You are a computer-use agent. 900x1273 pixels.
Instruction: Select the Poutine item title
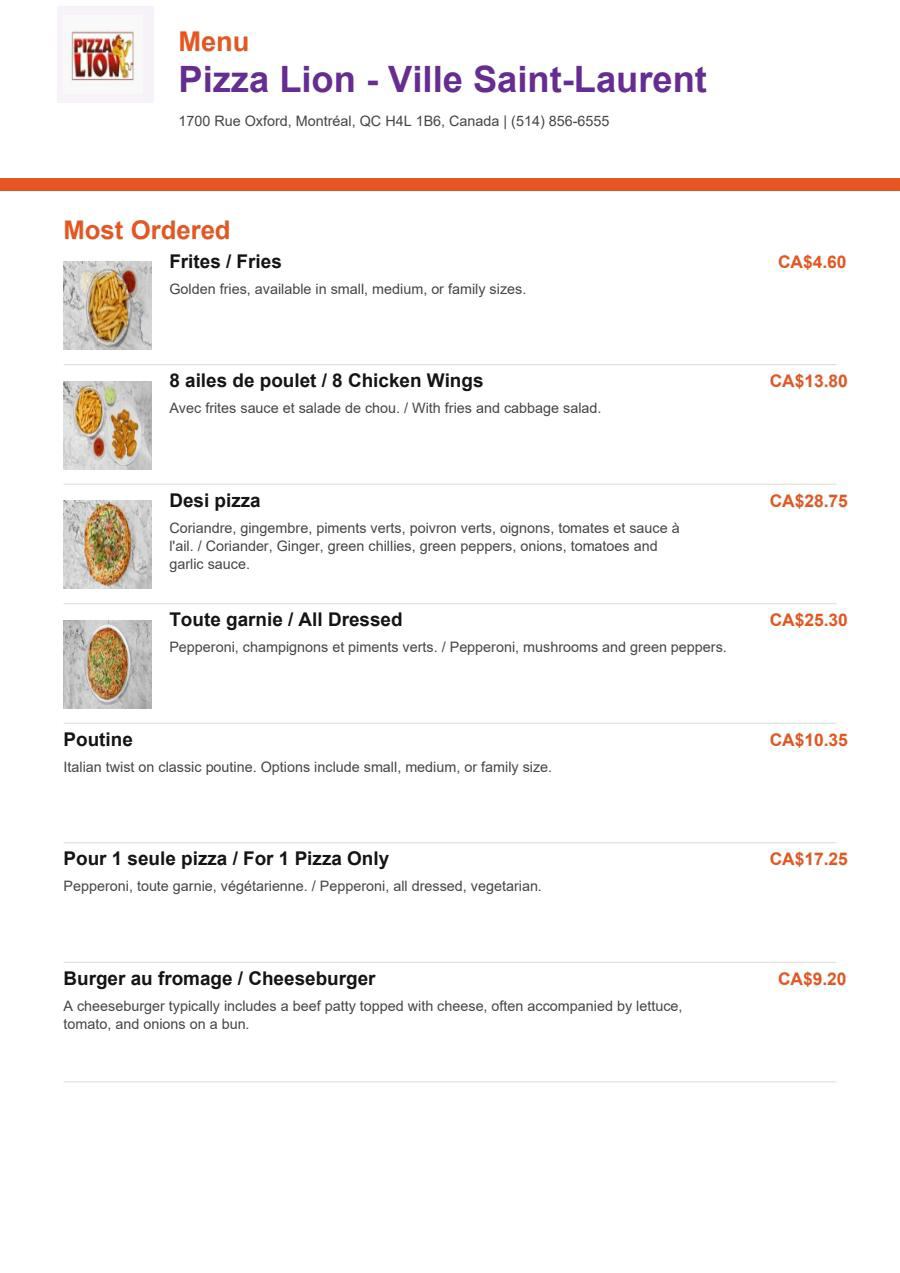click(x=98, y=740)
